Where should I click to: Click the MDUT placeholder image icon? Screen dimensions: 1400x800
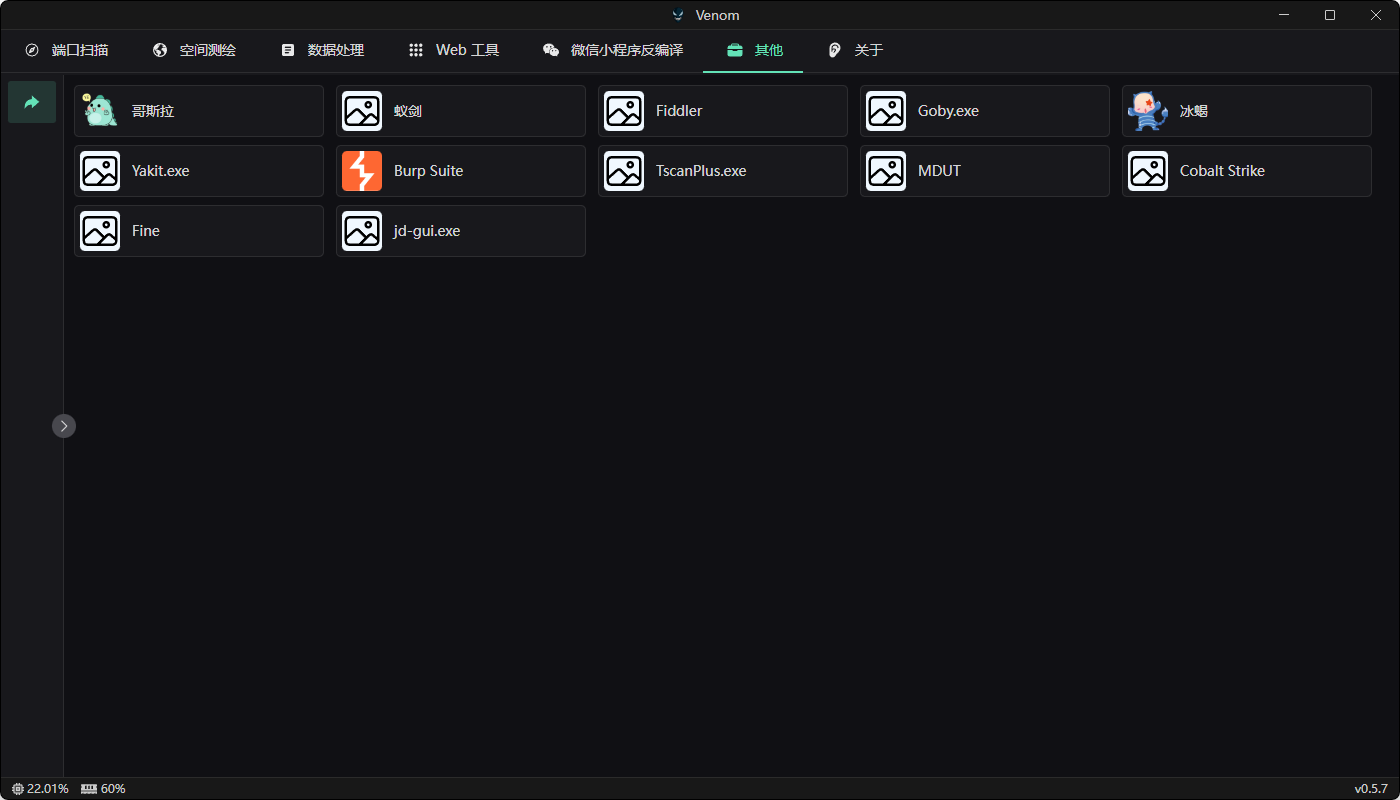(886, 171)
